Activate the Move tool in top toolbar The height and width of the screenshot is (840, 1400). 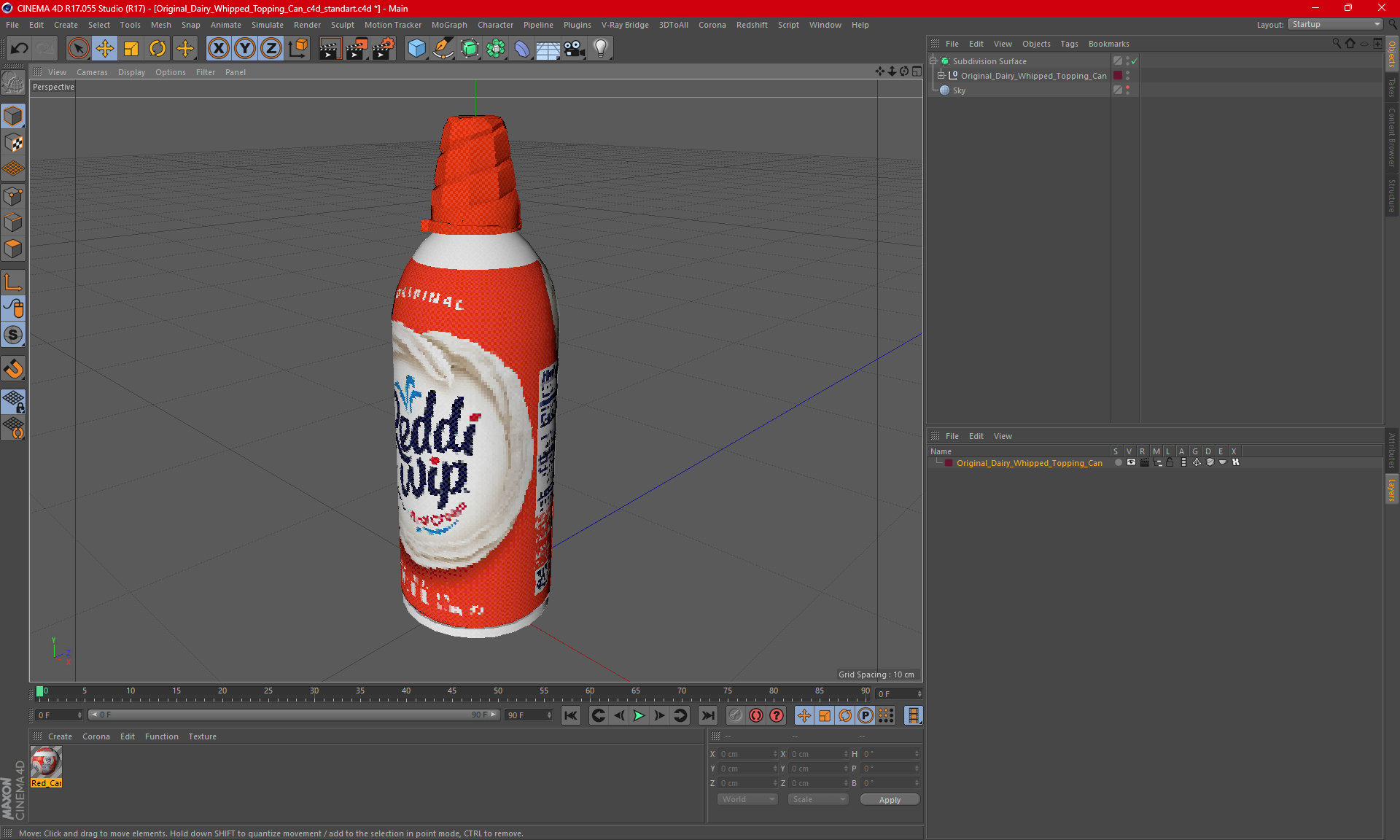pos(105,49)
